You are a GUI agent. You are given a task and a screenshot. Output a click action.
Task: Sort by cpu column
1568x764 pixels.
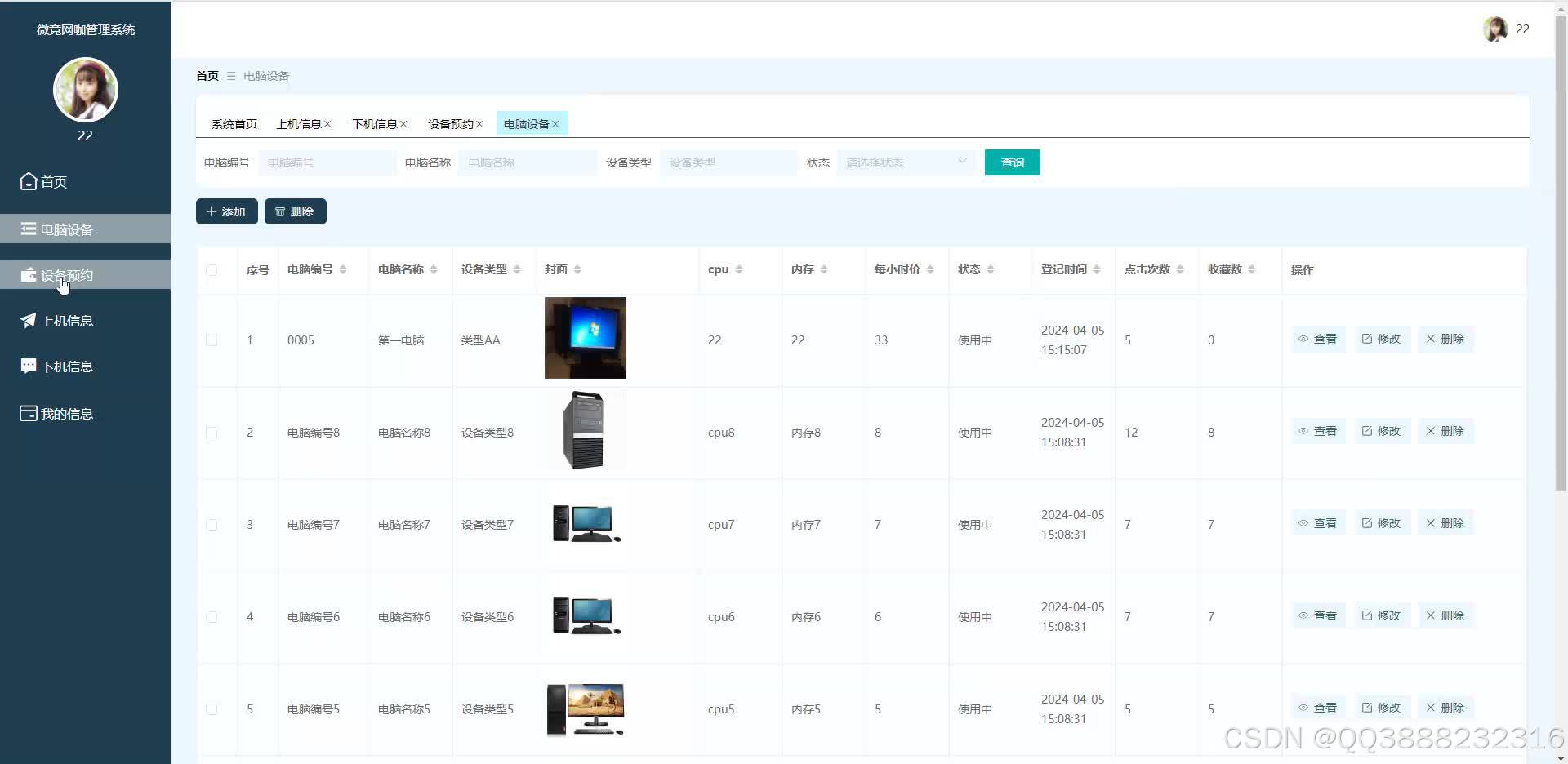(x=738, y=269)
